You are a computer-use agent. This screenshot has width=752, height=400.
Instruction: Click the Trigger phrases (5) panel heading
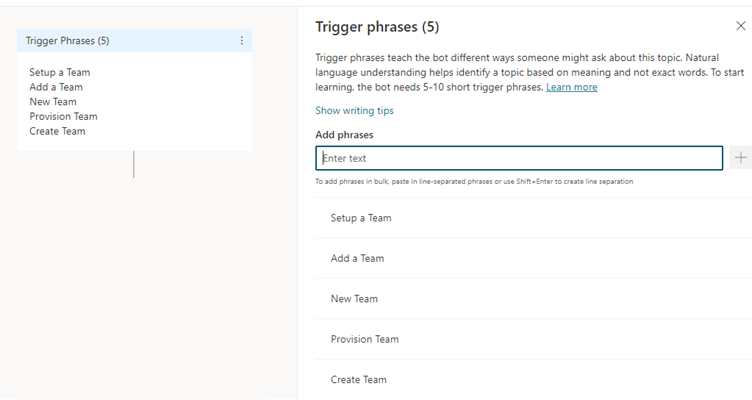(x=377, y=27)
